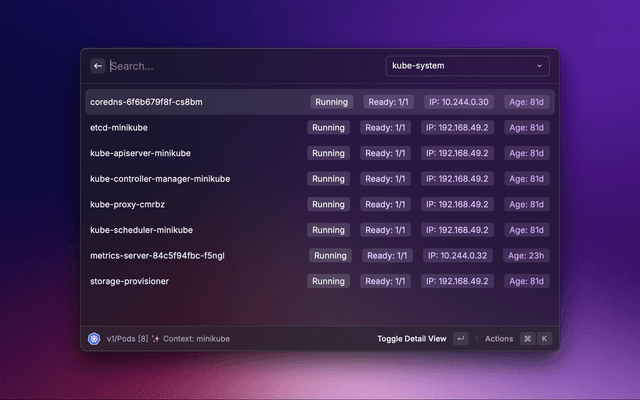Click the Command key icon in footer
Image resolution: width=640 pixels, height=400 pixels.
(527, 339)
